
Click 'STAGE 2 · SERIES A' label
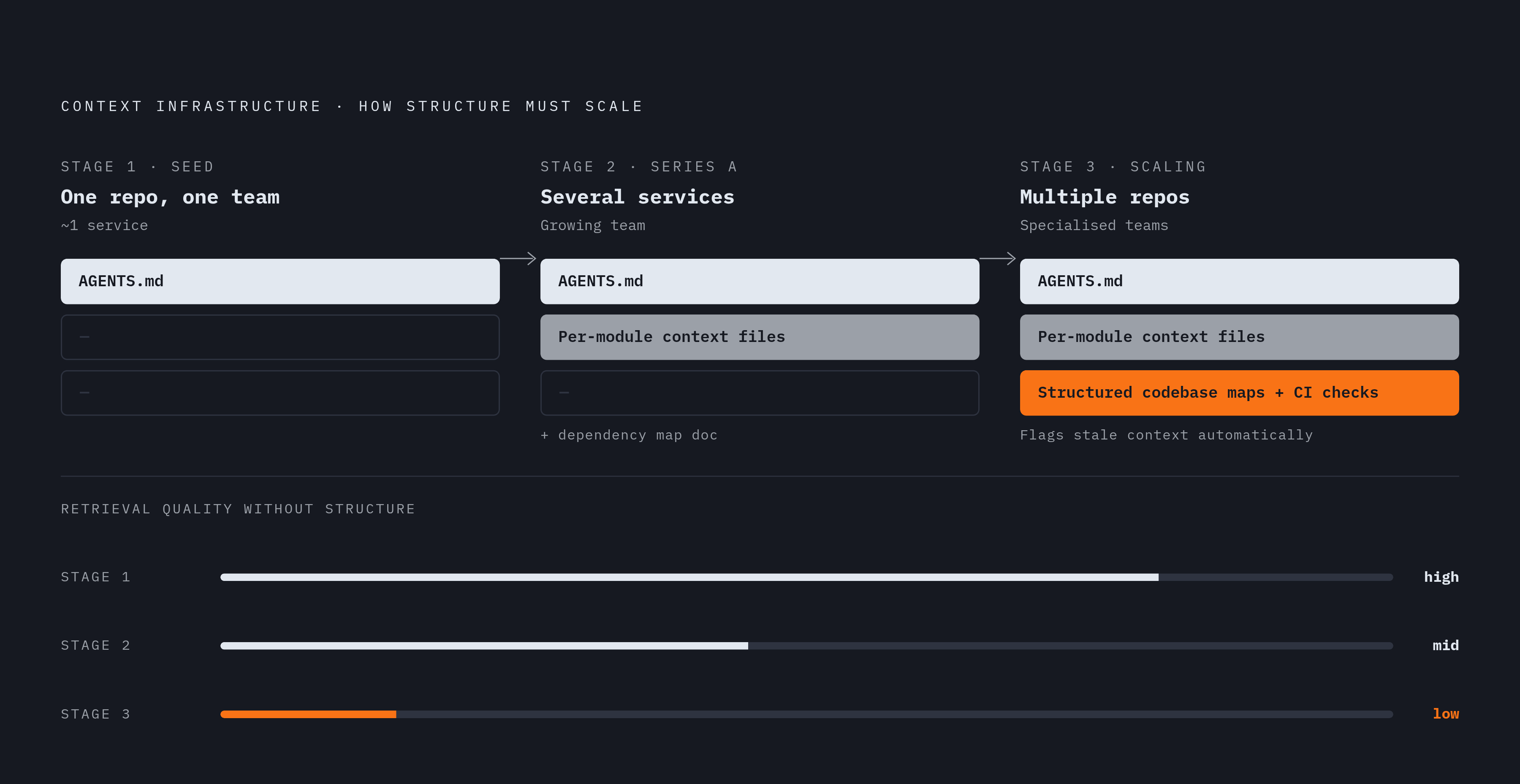point(639,167)
